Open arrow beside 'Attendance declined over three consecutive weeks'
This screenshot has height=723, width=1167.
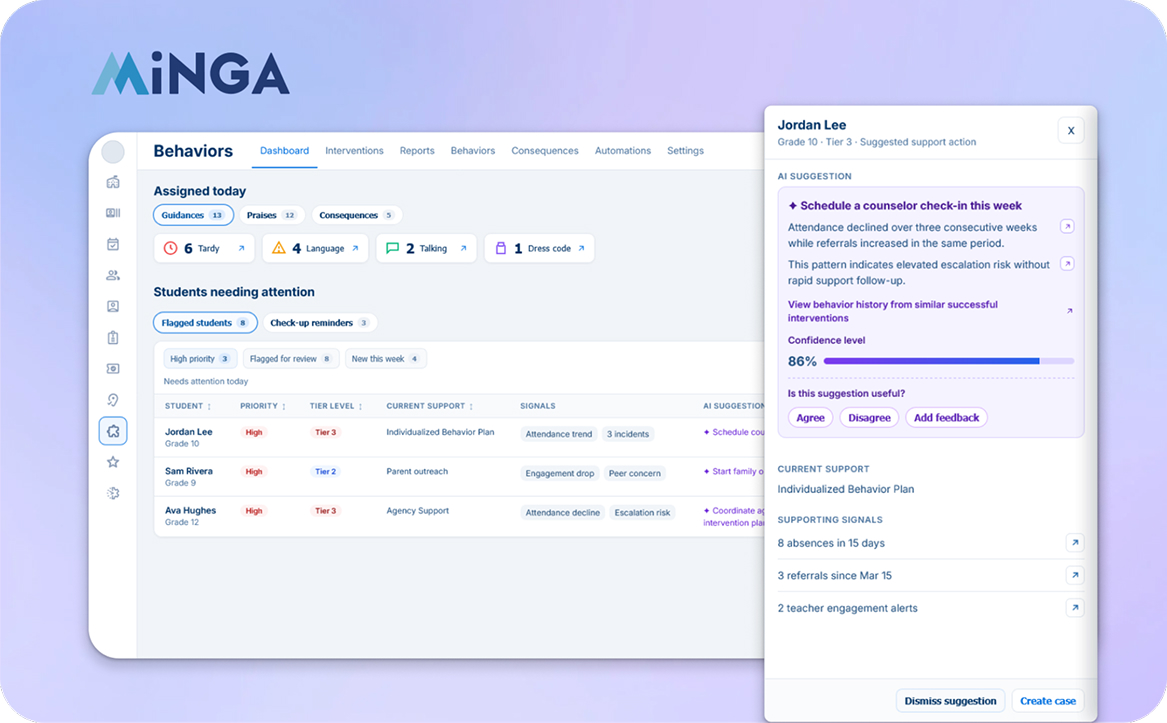1067,226
